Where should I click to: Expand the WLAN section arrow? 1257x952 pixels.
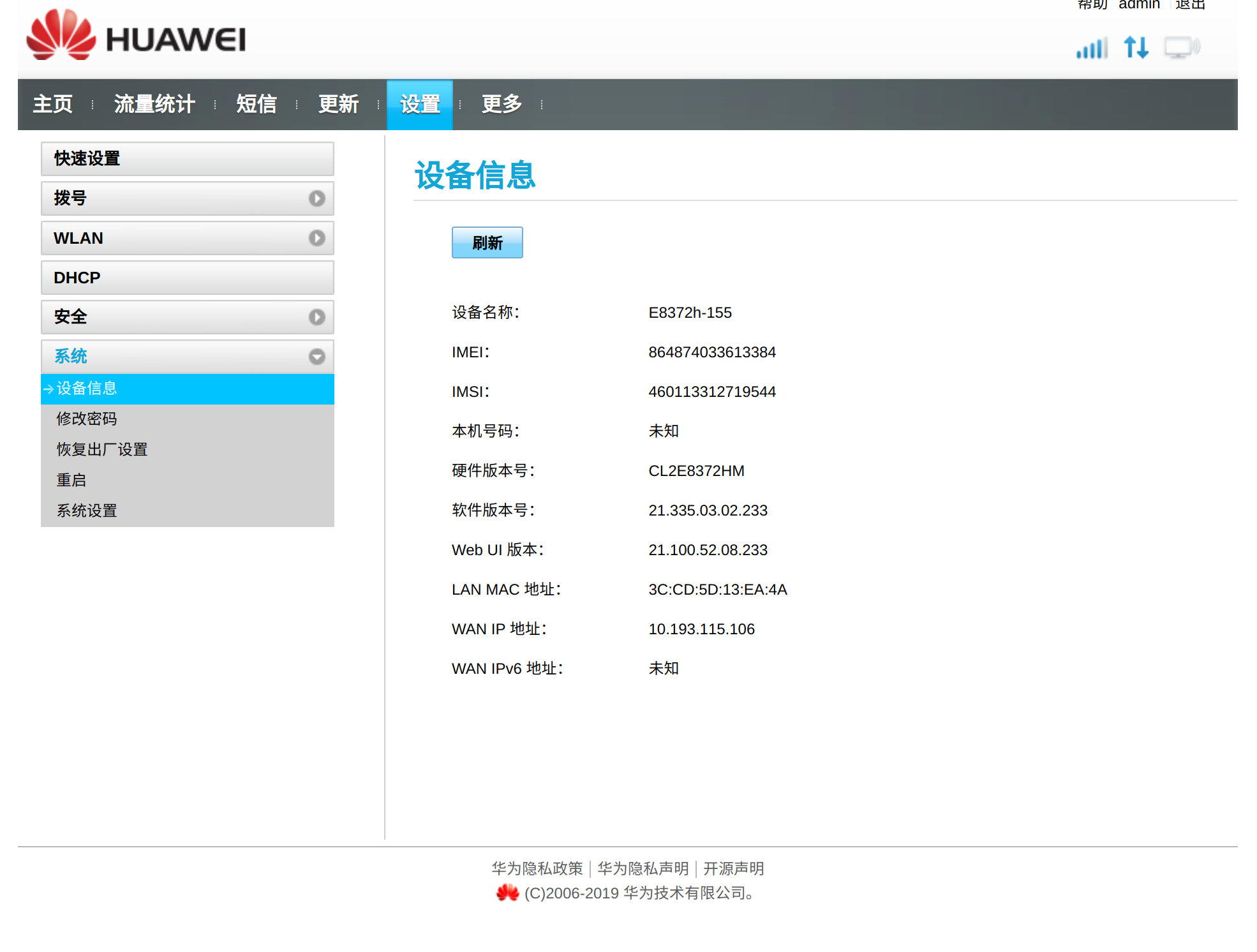tap(316, 238)
